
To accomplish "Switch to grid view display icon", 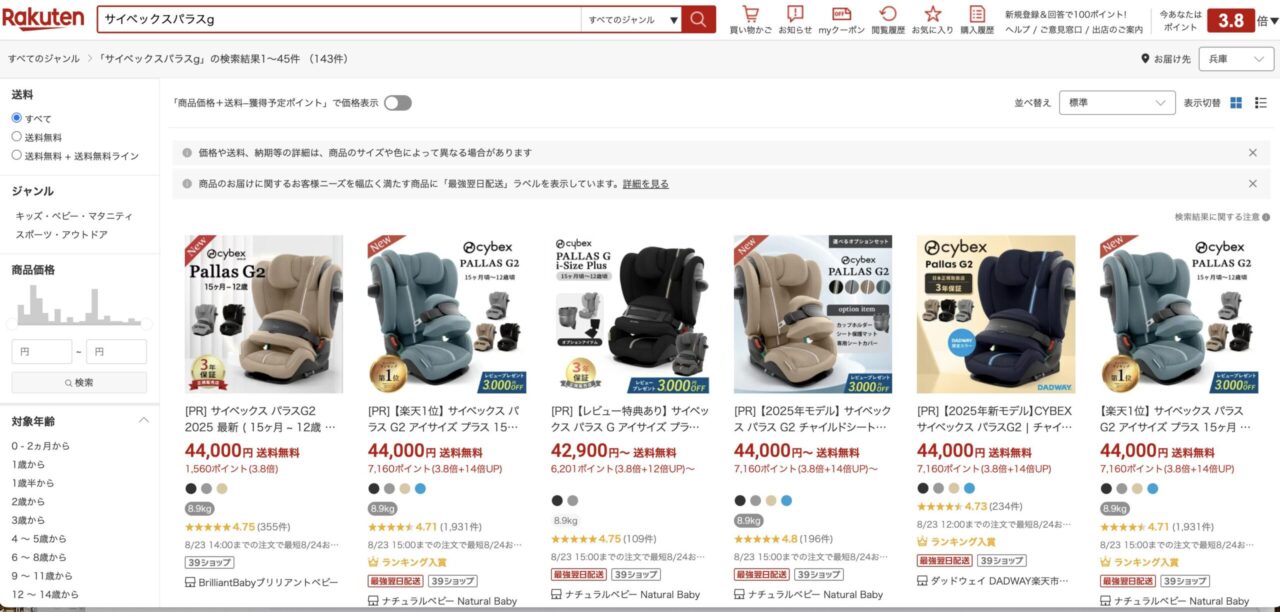I will [1236, 103].
